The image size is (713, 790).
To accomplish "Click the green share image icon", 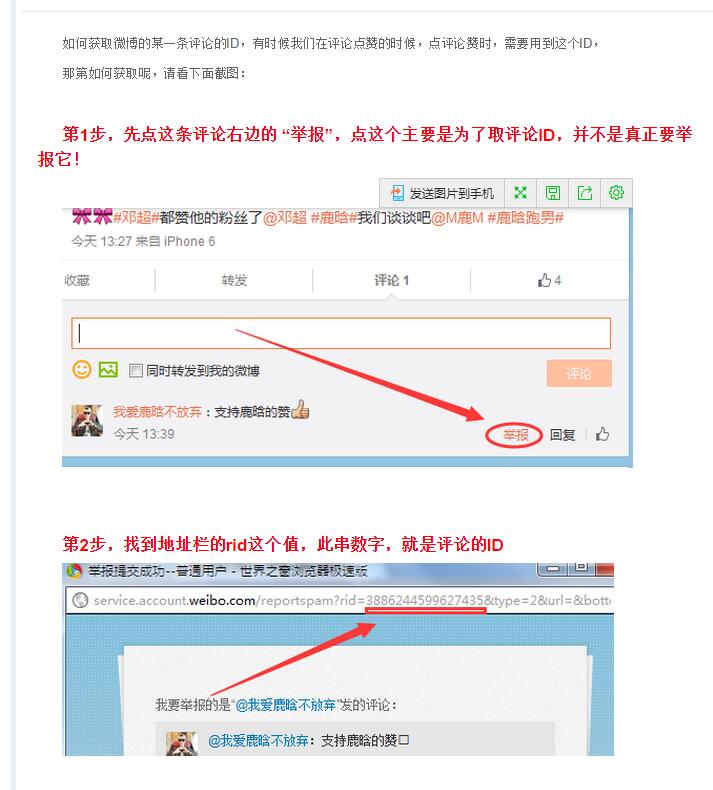I will coord(585,193).
